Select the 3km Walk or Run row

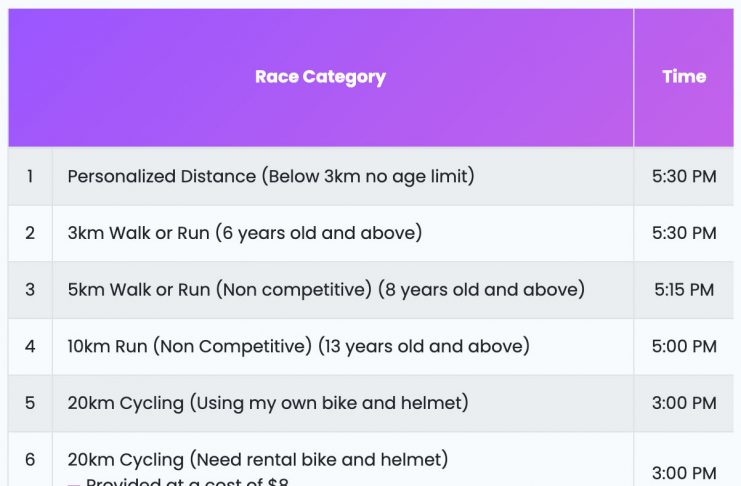click(370, 233)
